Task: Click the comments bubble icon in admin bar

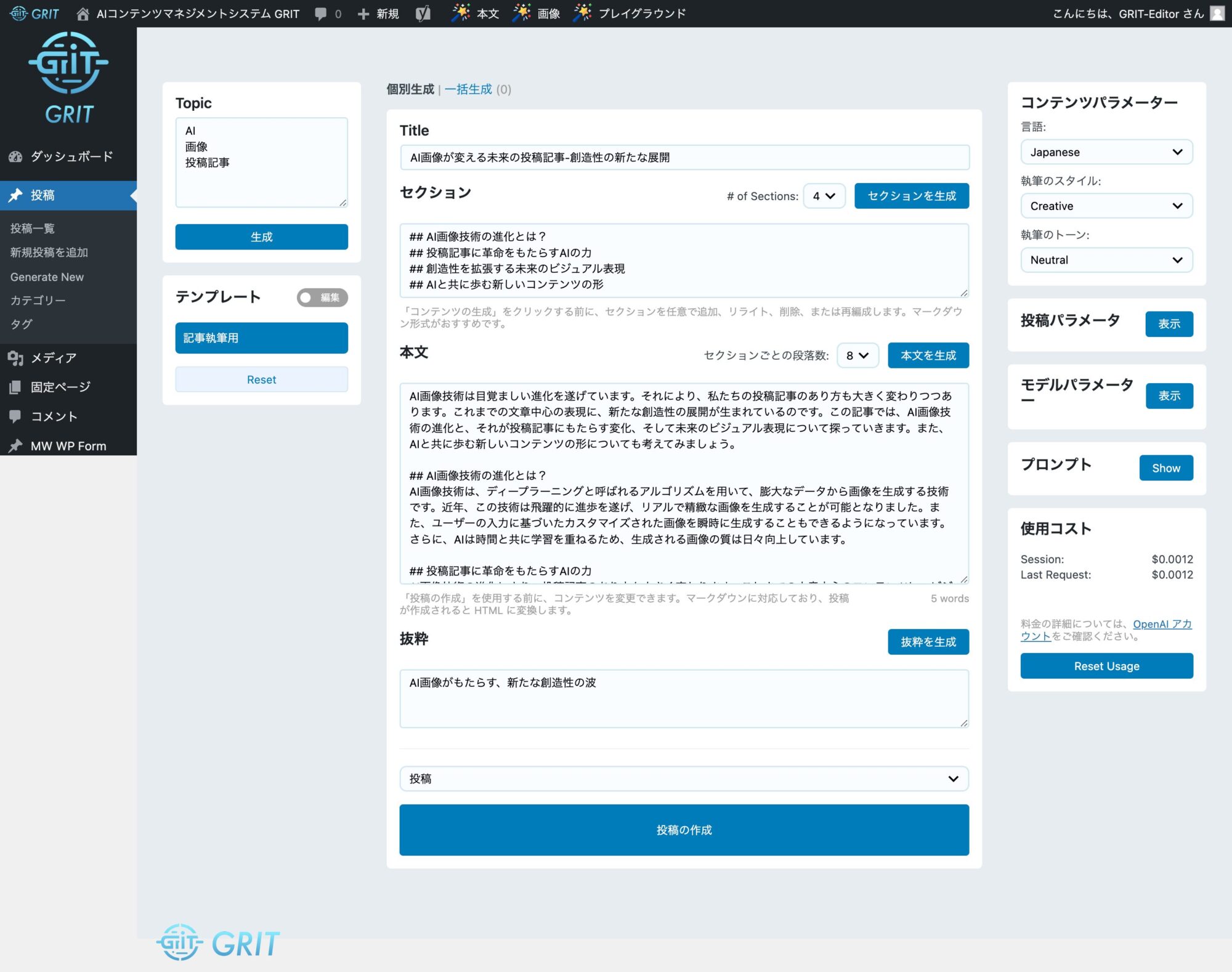Action: (321, 14)
